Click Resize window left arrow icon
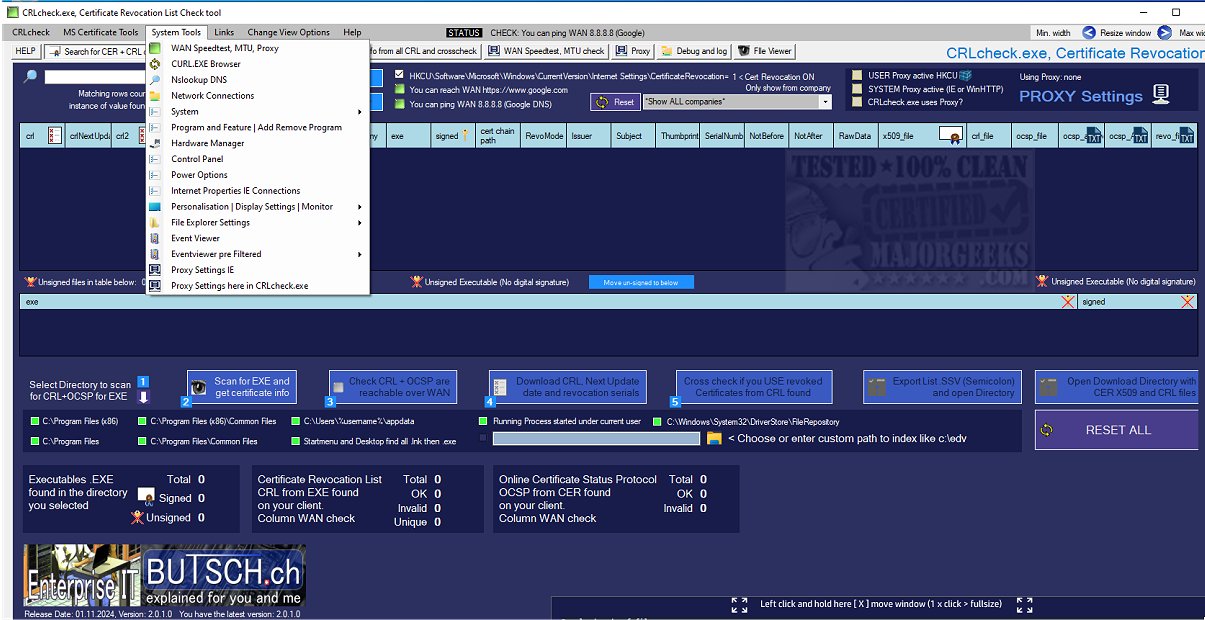This screenshot has height=620, width=1205. click(x=1089, y=33)
